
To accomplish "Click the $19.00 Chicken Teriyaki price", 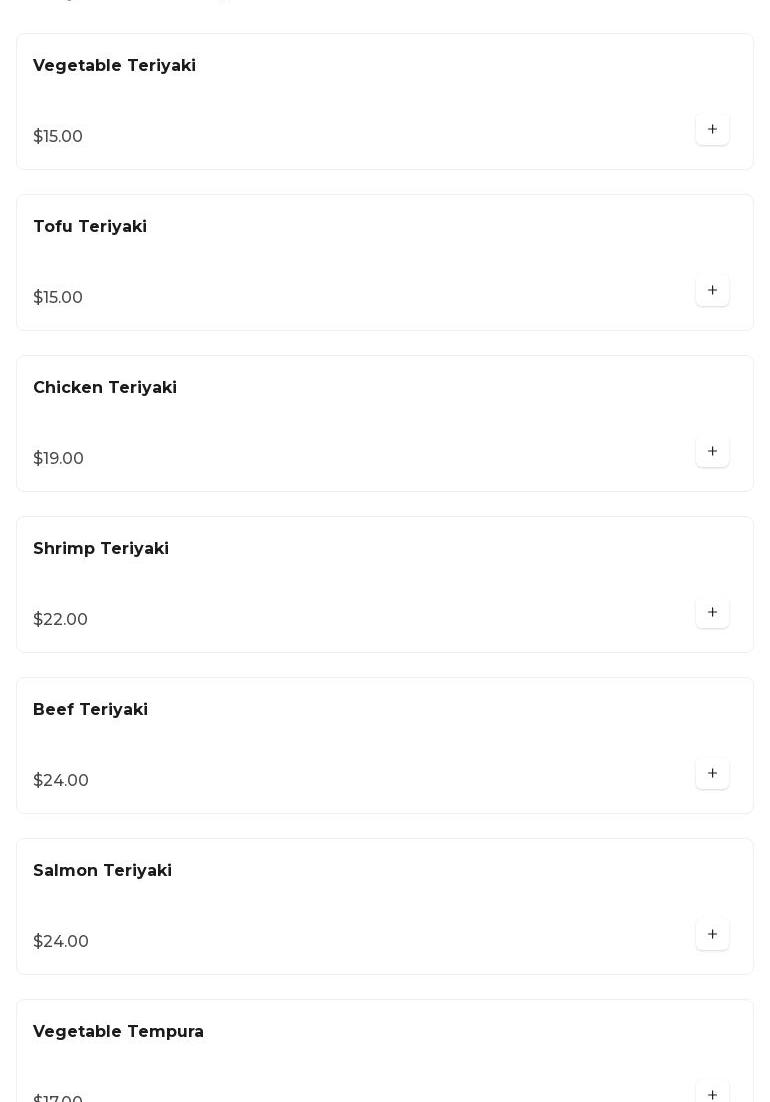I will [x=58, y=459].
